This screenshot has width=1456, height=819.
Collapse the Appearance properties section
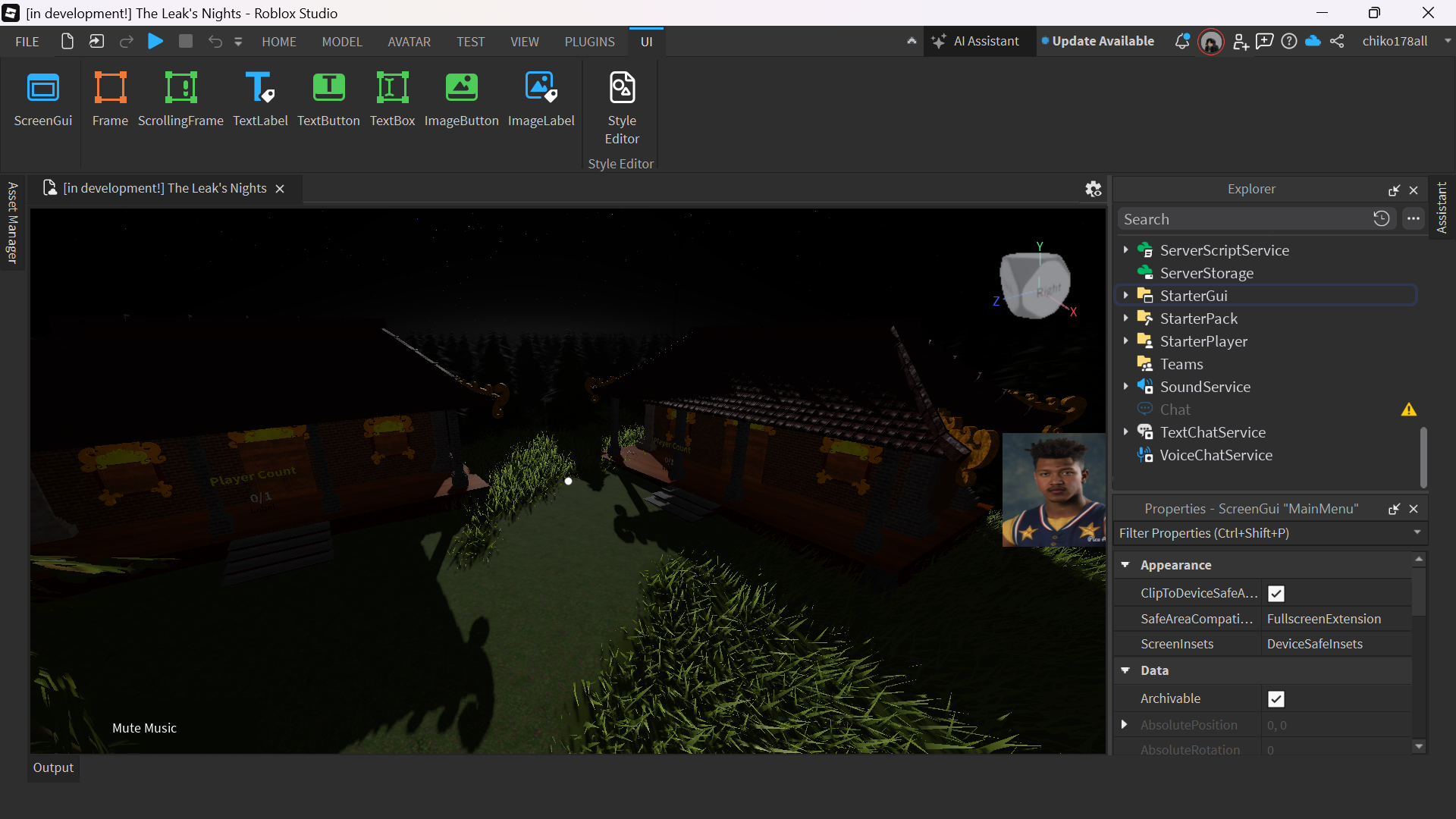1125,565
